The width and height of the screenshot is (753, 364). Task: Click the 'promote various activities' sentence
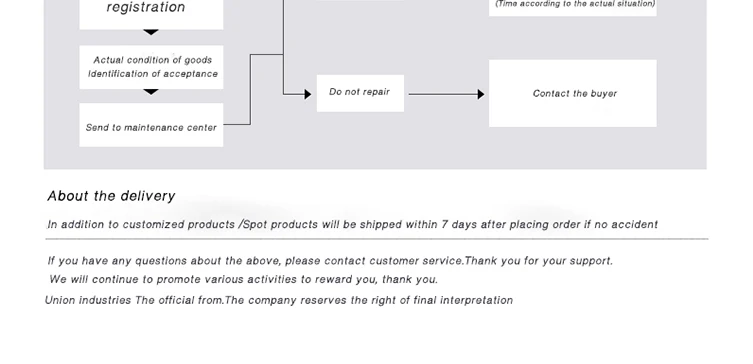pyautogui.click(x=243, y=279)
